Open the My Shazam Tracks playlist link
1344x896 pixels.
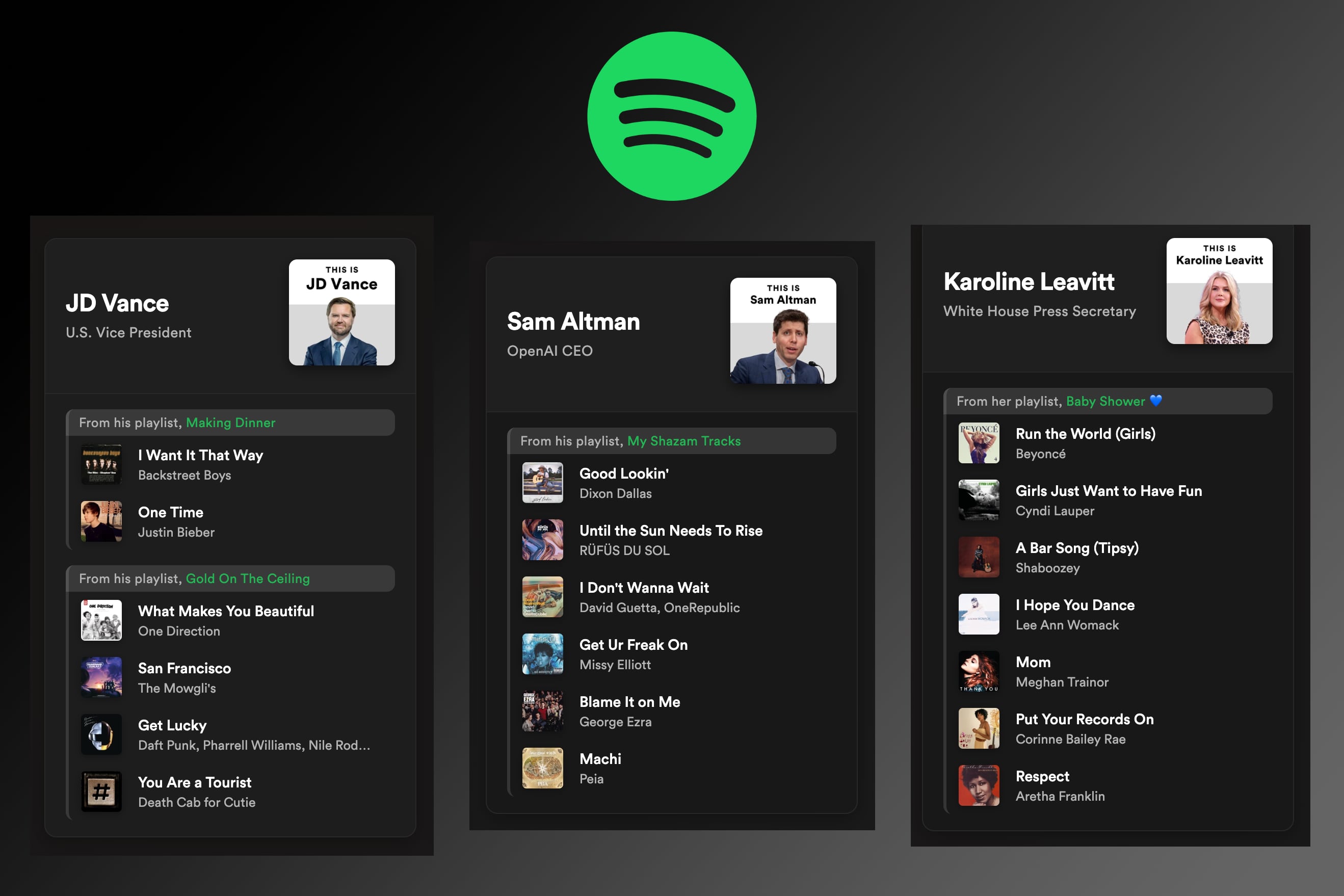pyautogui.click(x=683, y=441)
